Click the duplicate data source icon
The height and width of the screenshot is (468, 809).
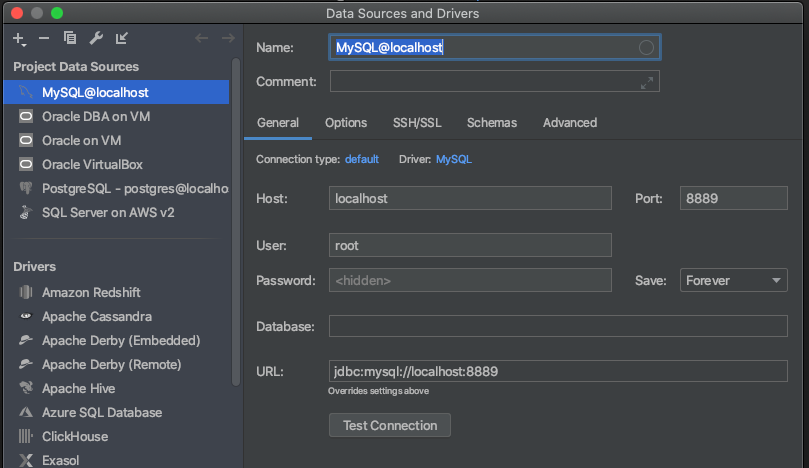coord(69,38)
